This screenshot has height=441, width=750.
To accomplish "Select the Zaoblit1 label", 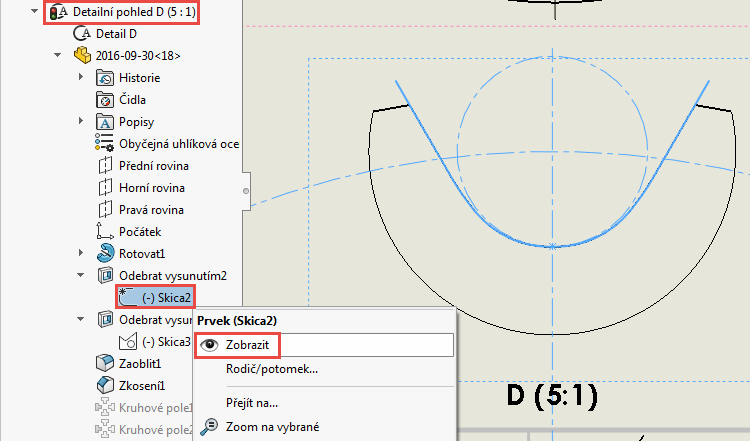I will click(140, 364).
